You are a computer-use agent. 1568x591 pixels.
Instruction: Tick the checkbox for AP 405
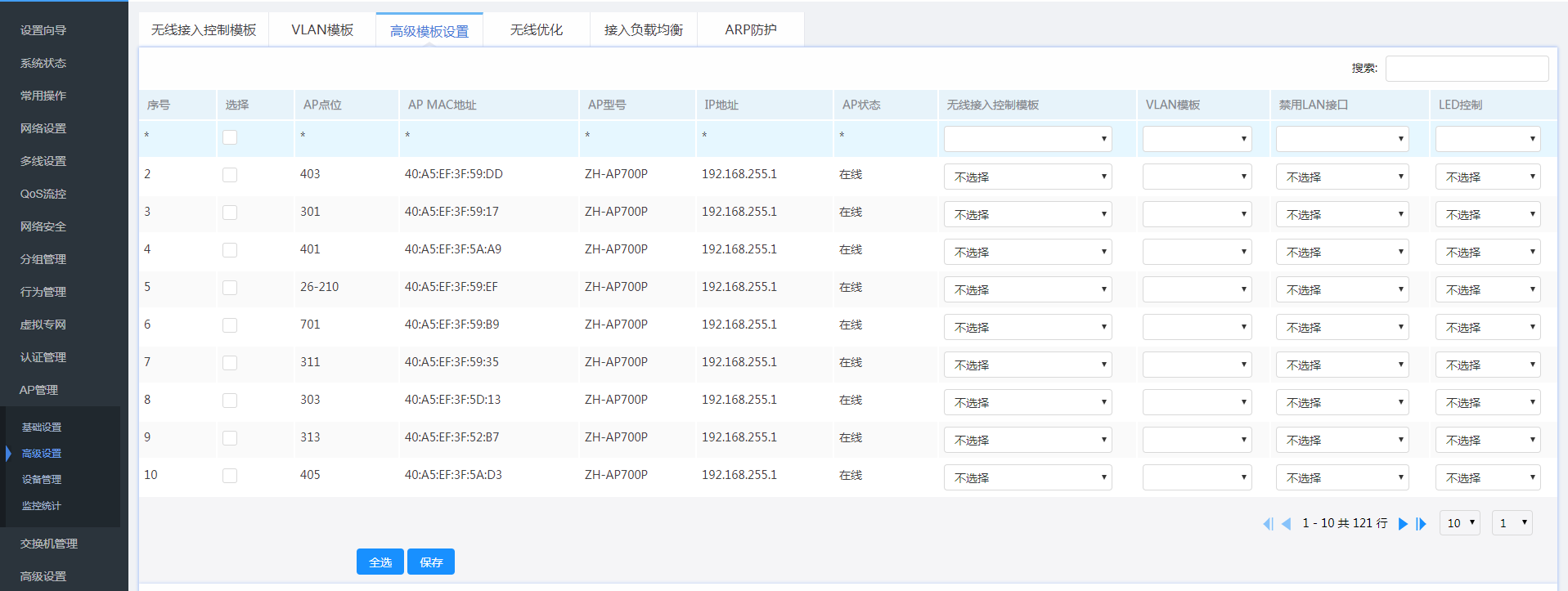pyautogui.click(x=230, y=476)
